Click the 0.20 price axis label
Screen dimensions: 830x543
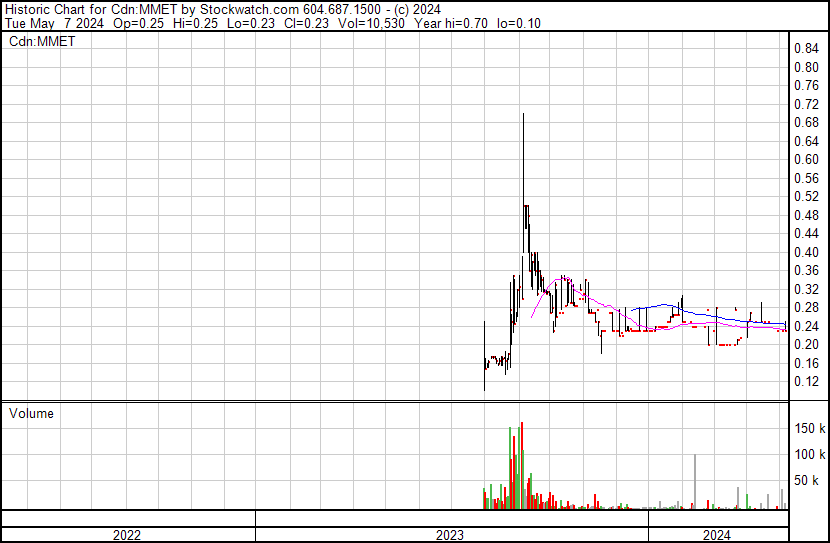click(x=807, y=345)
